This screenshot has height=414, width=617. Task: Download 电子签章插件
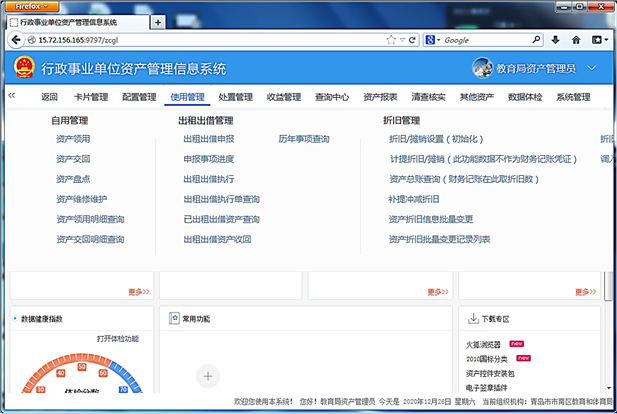click(x=487, y=388)
